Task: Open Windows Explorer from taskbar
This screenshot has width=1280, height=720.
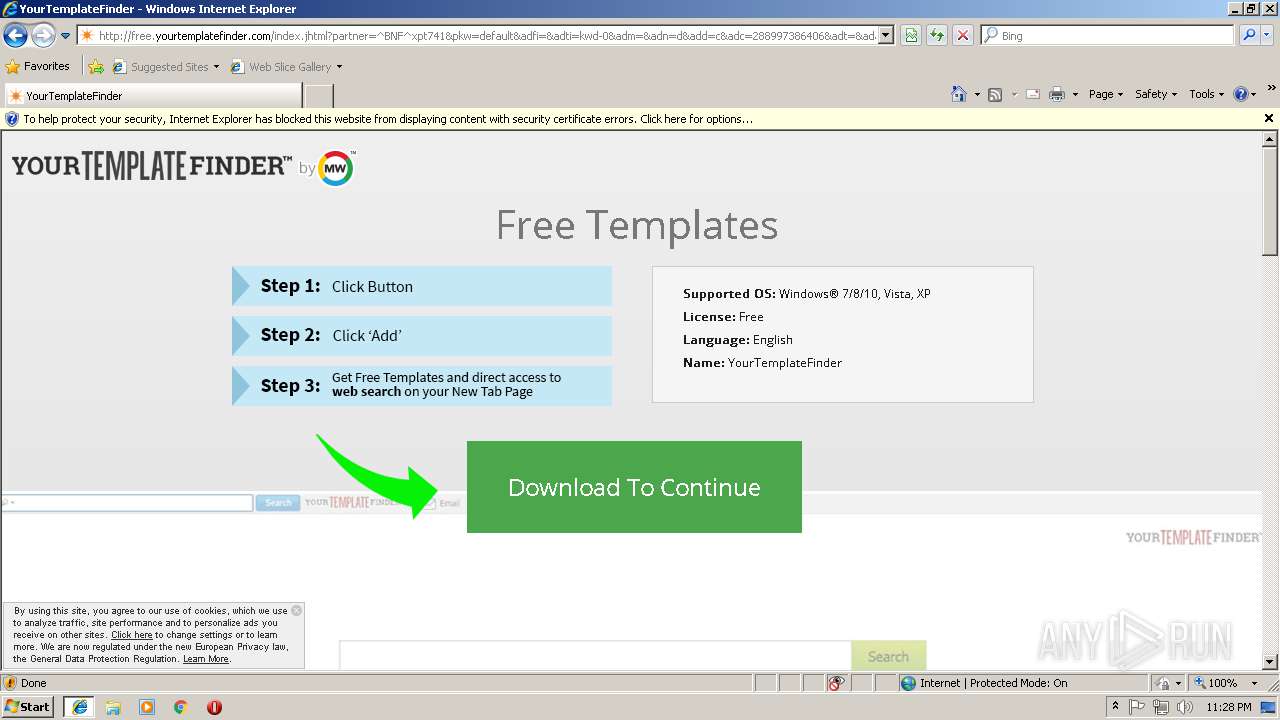Action: pos(113,707)
